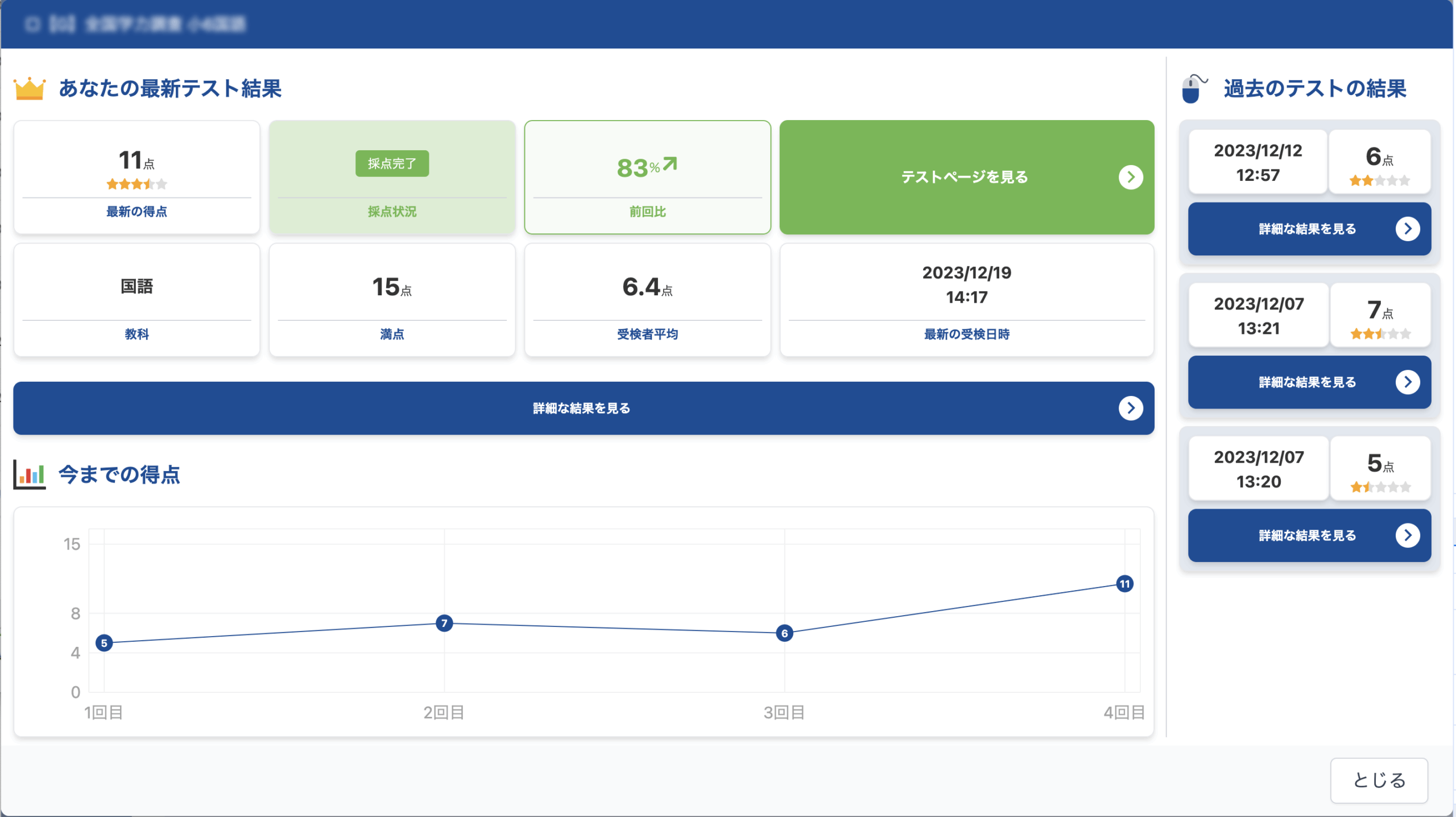
Task: Click the 採点完了 status badge
Action: click(392, 164)
